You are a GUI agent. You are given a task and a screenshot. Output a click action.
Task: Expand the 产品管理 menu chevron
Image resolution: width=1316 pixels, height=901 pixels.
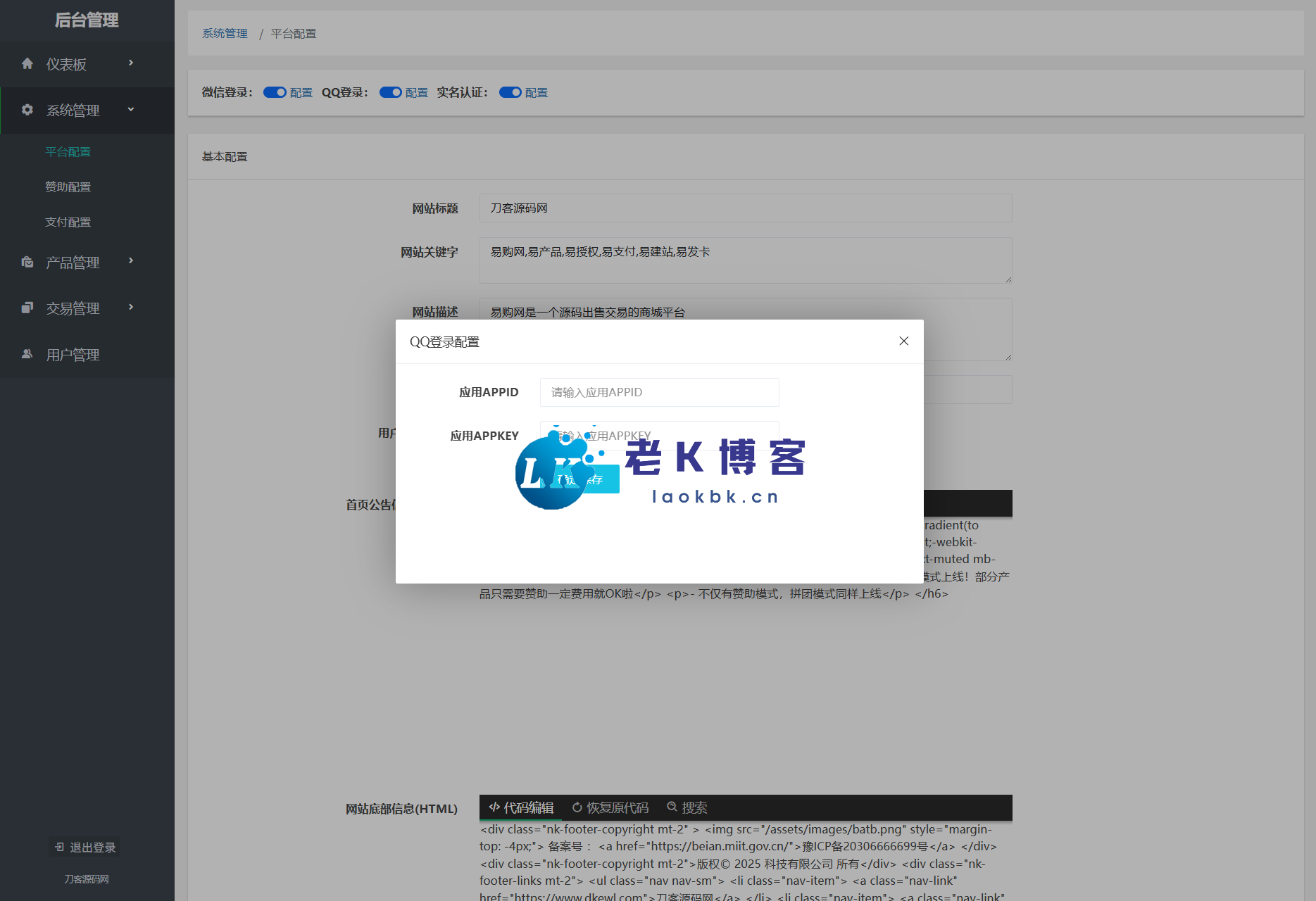(x=131, y=261)
